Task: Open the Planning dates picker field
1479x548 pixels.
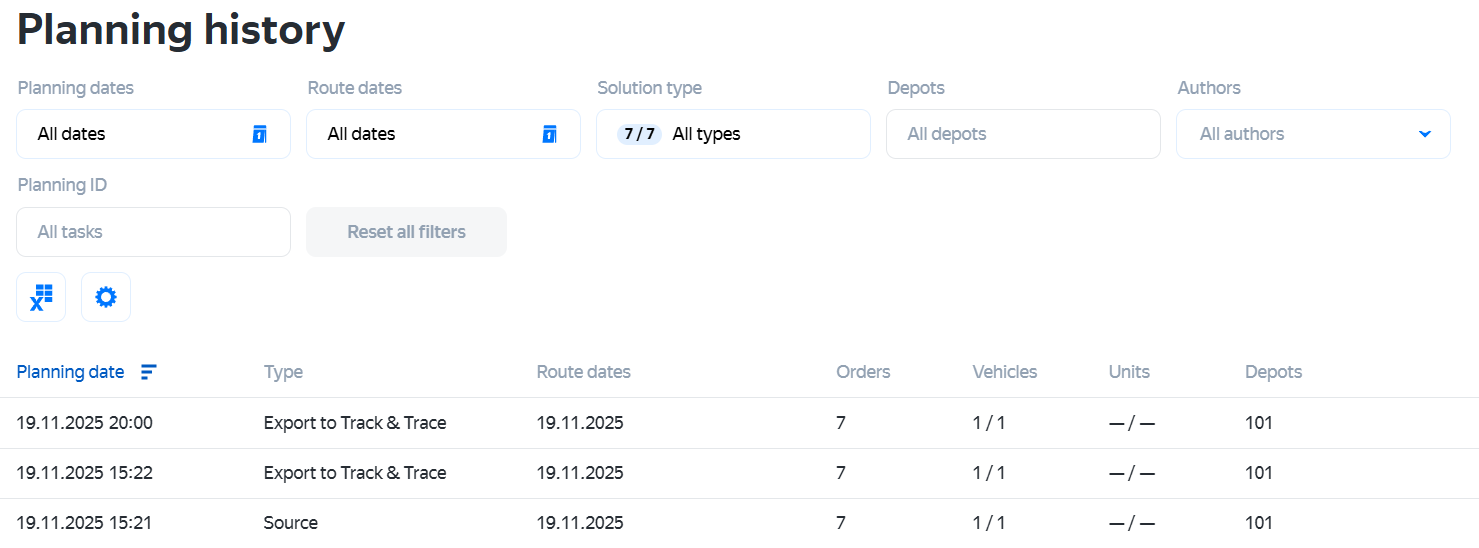Action: (x=140, y=134)
